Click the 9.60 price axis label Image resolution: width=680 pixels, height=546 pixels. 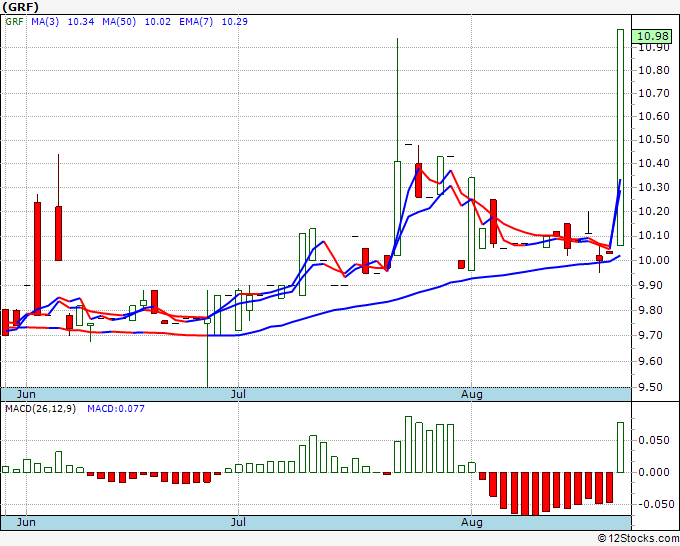click(651, 361)
